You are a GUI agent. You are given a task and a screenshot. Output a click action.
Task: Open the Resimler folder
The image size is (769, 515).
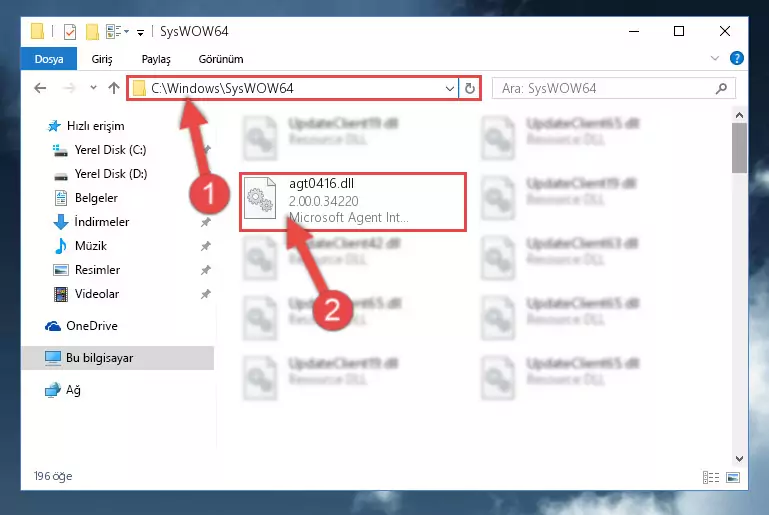pyautogui.click(x=97, y=270)
